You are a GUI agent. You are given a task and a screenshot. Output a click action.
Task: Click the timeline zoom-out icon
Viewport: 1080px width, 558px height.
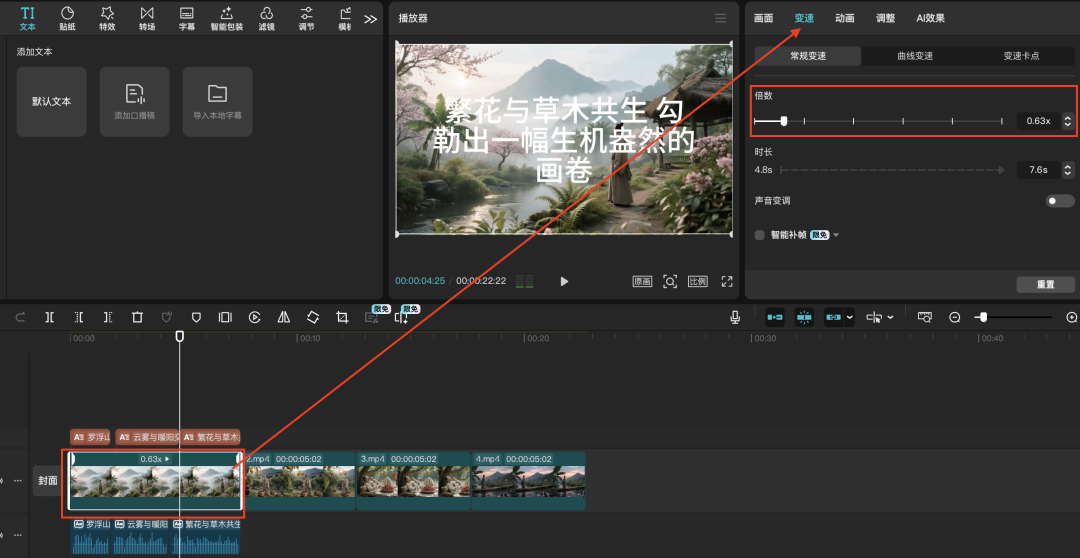click(955, 317)
